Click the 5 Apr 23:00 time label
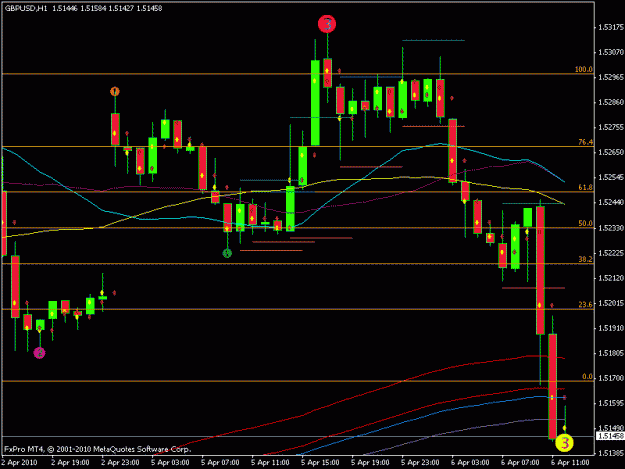Viewport: 625px width, 469px height. pos(420,463)
